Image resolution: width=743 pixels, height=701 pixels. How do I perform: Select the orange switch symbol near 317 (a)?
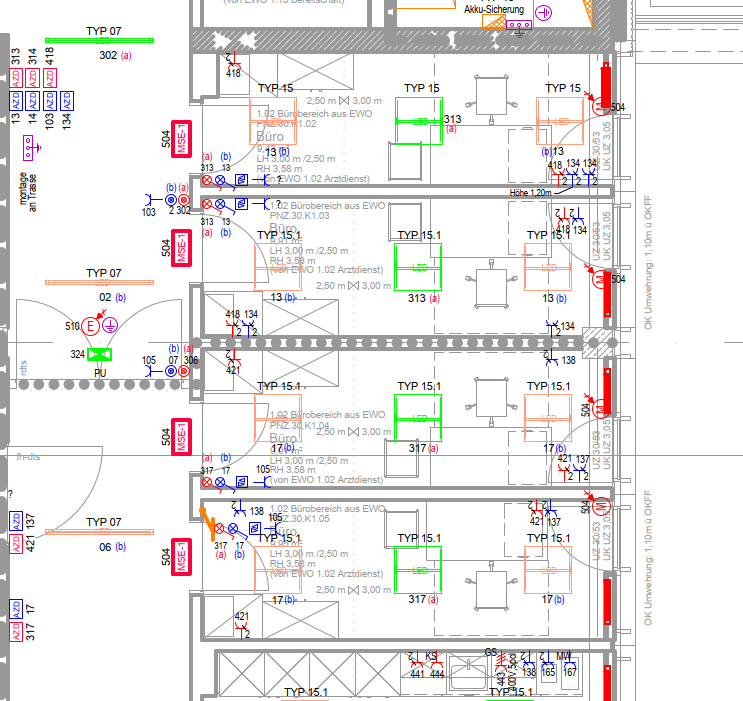208,524
